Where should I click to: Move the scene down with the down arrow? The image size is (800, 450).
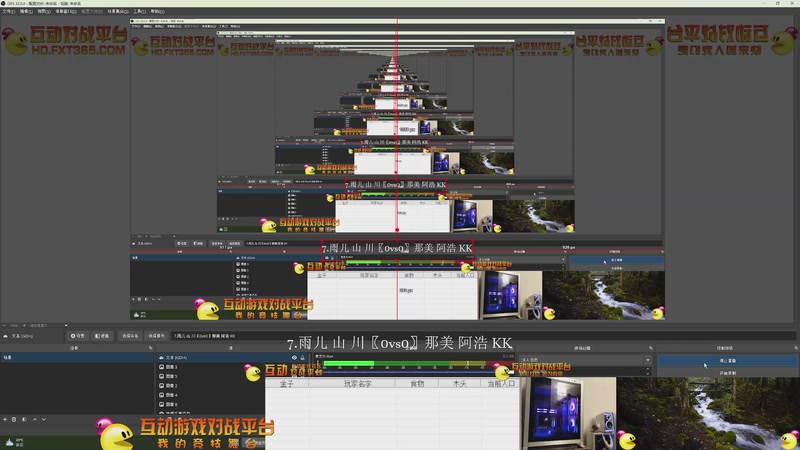point(44,419)
